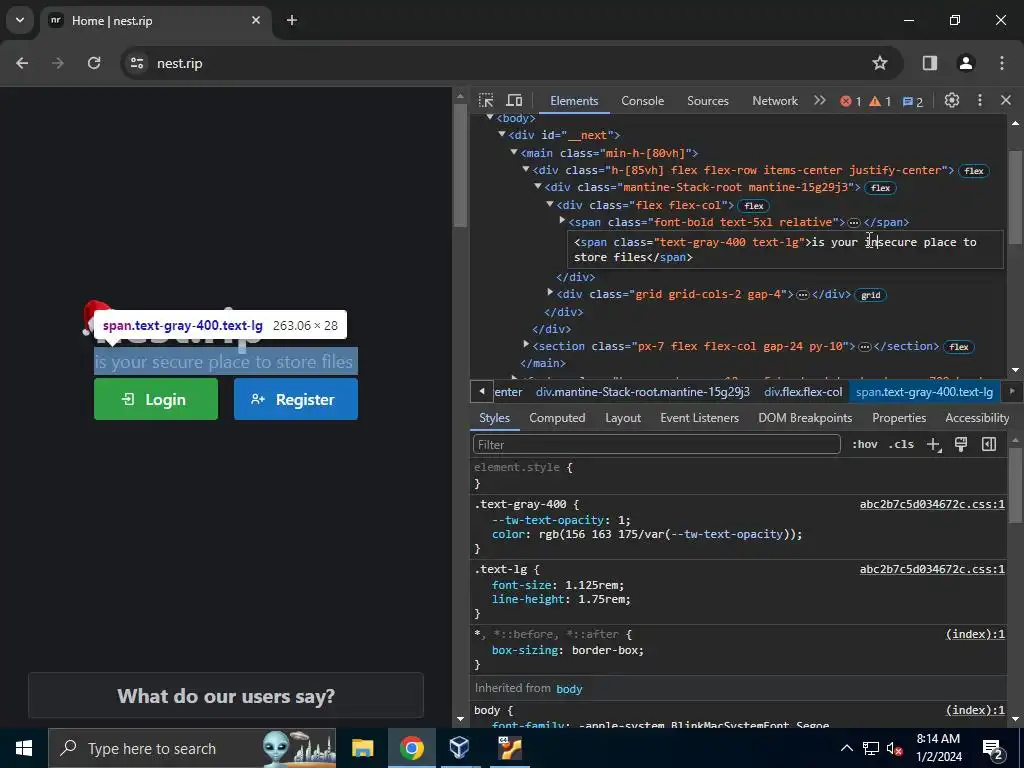Screen dimensions: 1024x768
Task: Click the Filter styles input field
Action: 656,444
